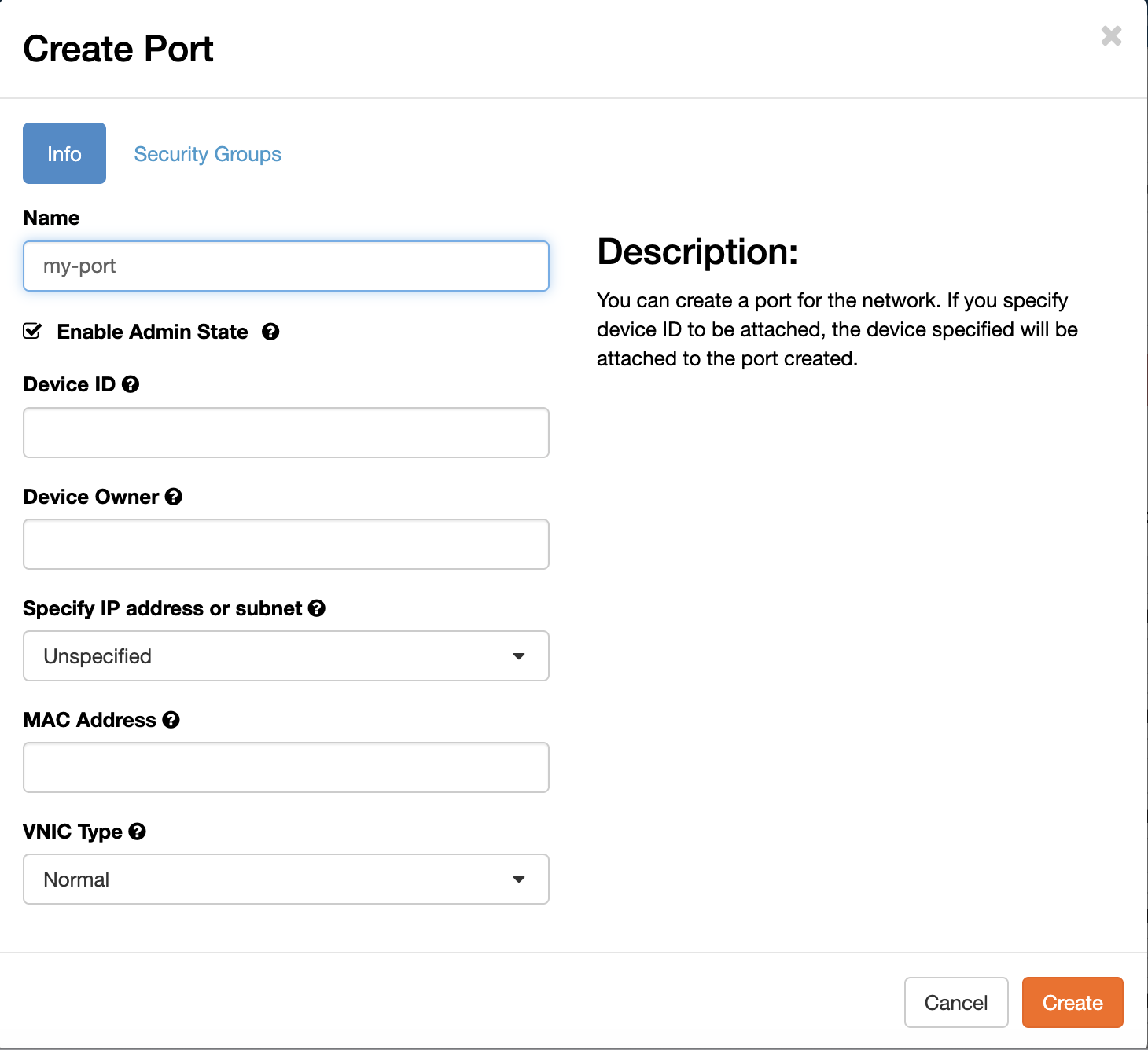Click the Create button

(x=1072, y=1002)
